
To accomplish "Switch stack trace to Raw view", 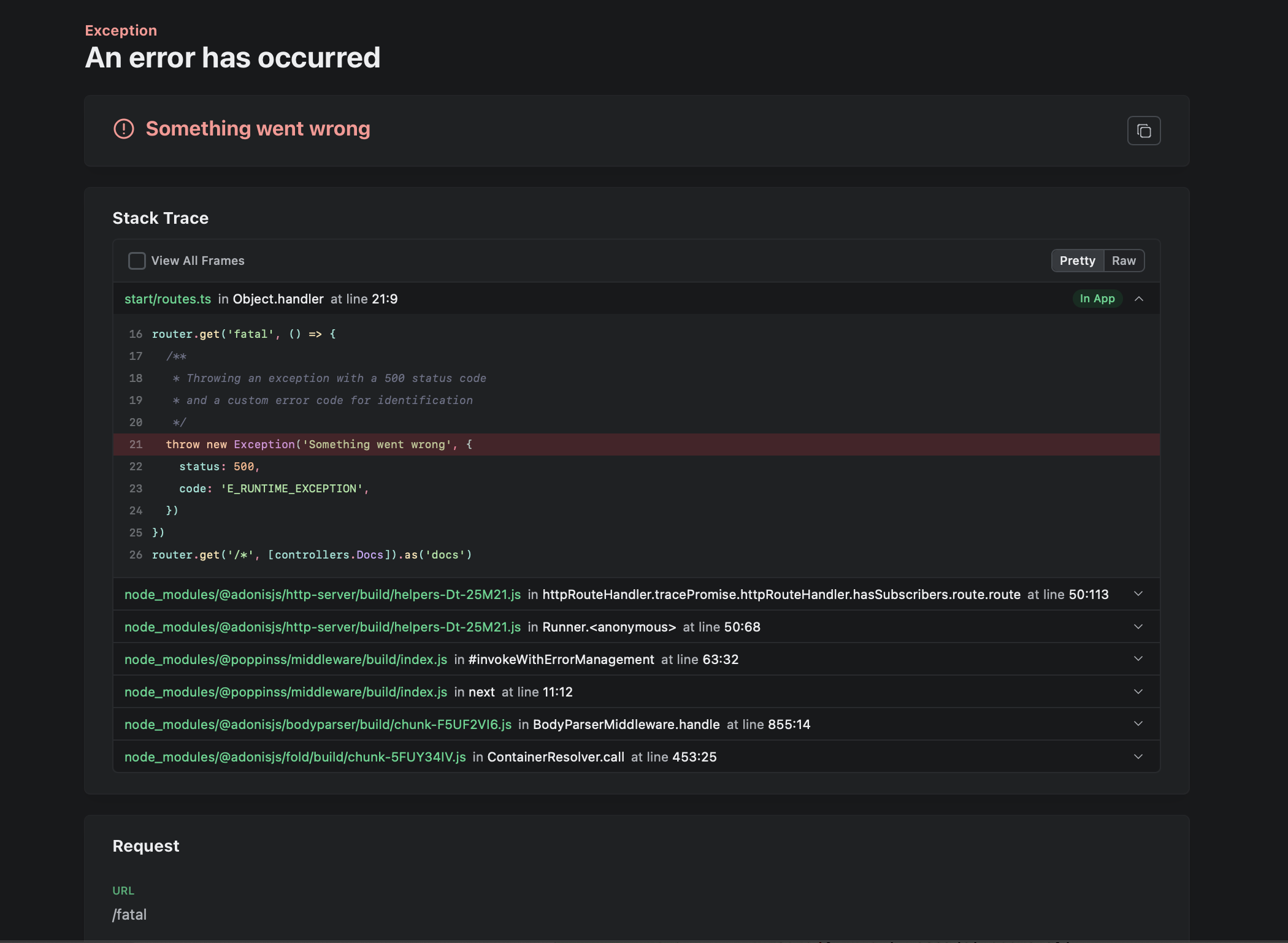I will [1123, 261].
